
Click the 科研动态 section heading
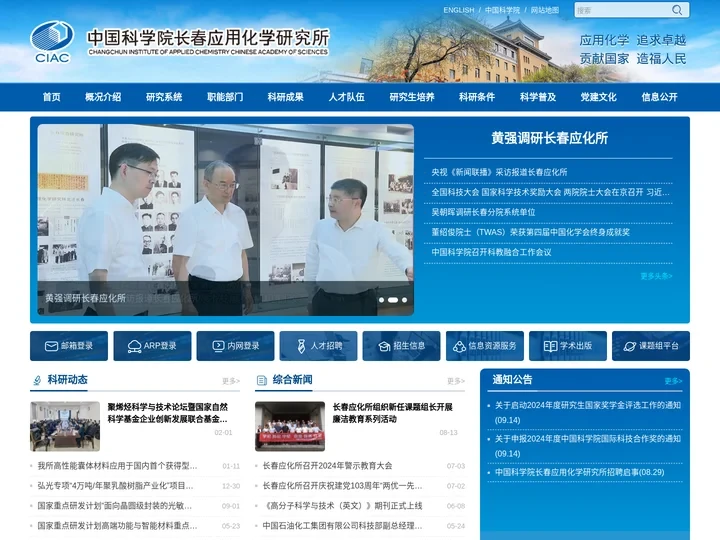68,380
